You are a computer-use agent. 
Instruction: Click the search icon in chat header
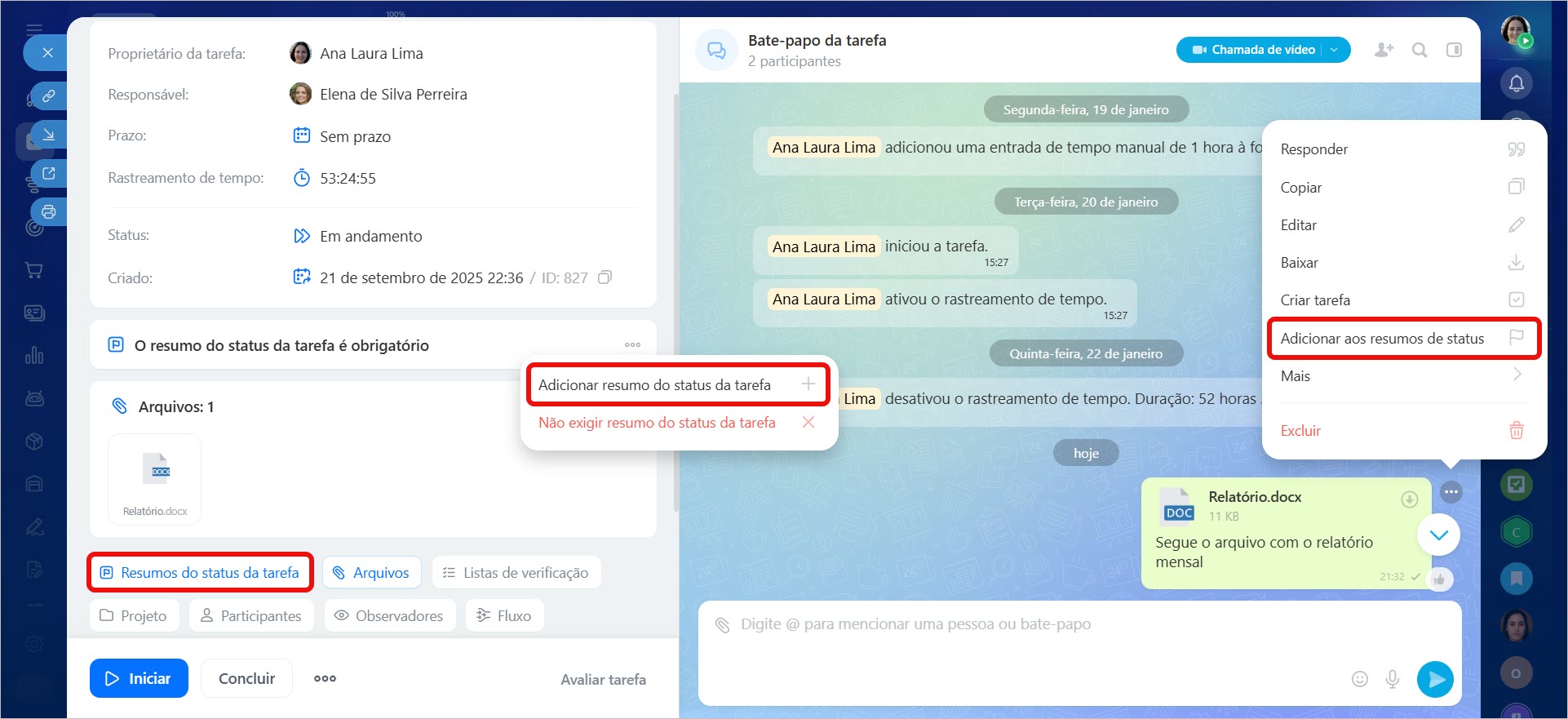pyautogui.click(x=1420, y=50)
